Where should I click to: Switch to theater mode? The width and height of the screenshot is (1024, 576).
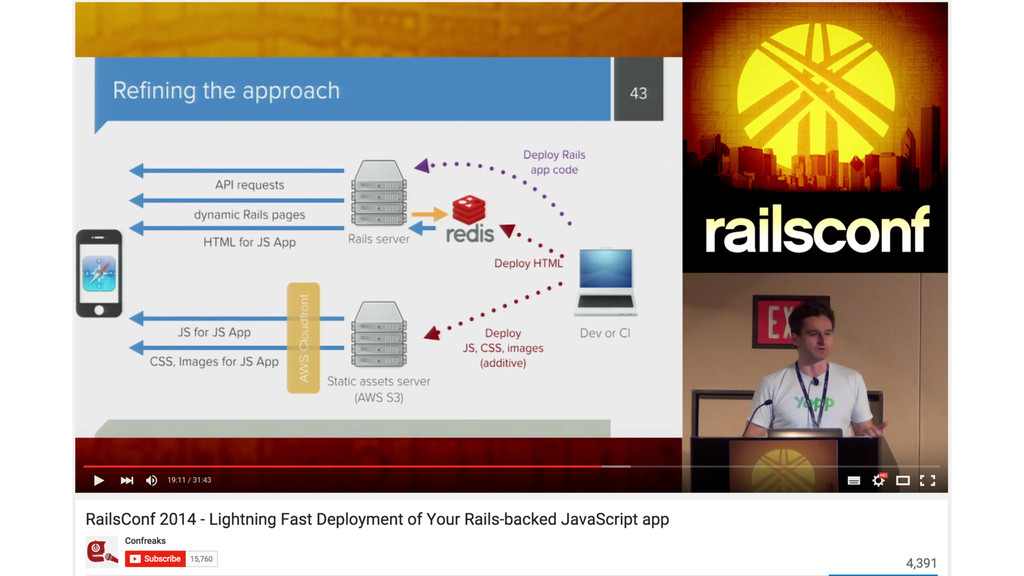pyautogui.click(x=903, y=481)
